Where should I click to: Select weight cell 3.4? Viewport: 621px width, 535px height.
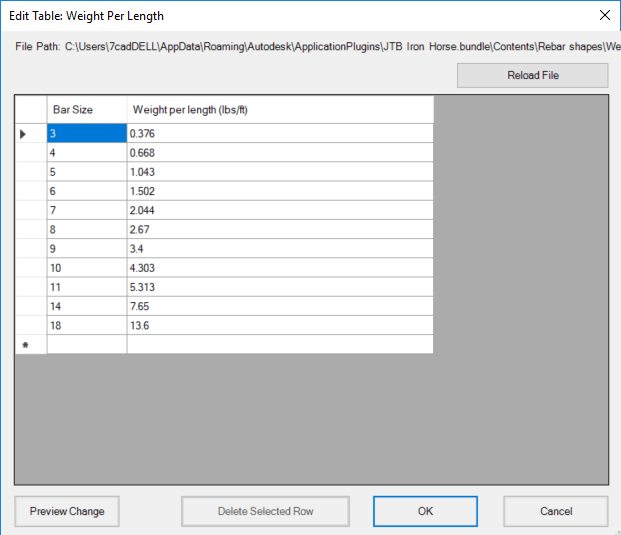[x=280, y=249]
